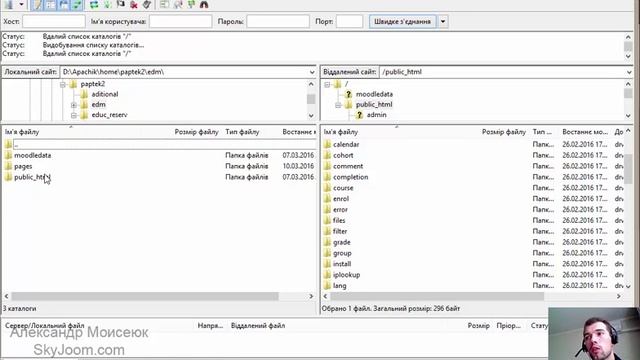640x360 pixels.
Task: Open the directory listing filters dialog
Action: (164, 4)
